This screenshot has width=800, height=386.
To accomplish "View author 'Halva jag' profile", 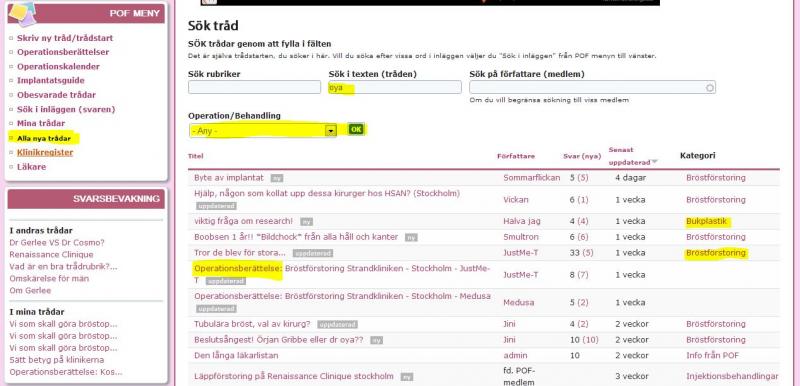I will click(522, 221).
